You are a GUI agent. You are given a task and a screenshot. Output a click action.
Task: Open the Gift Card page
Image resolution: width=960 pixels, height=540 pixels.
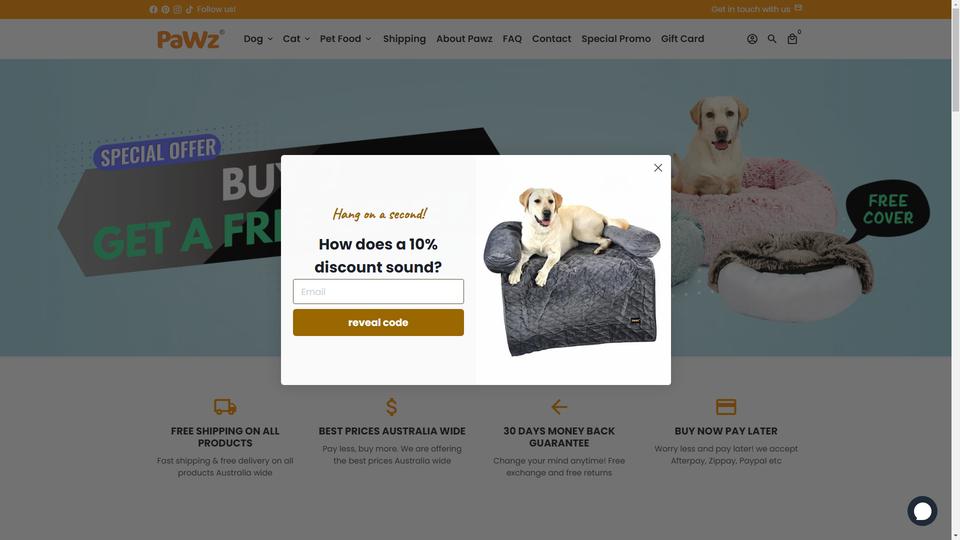click(x=682, y=39)
